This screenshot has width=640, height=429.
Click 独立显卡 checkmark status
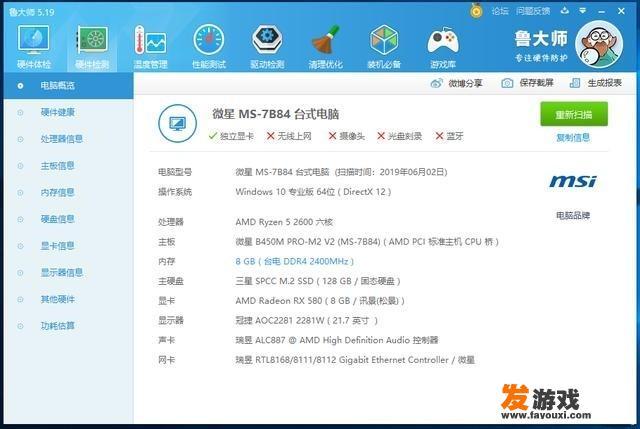pos(231,136)
